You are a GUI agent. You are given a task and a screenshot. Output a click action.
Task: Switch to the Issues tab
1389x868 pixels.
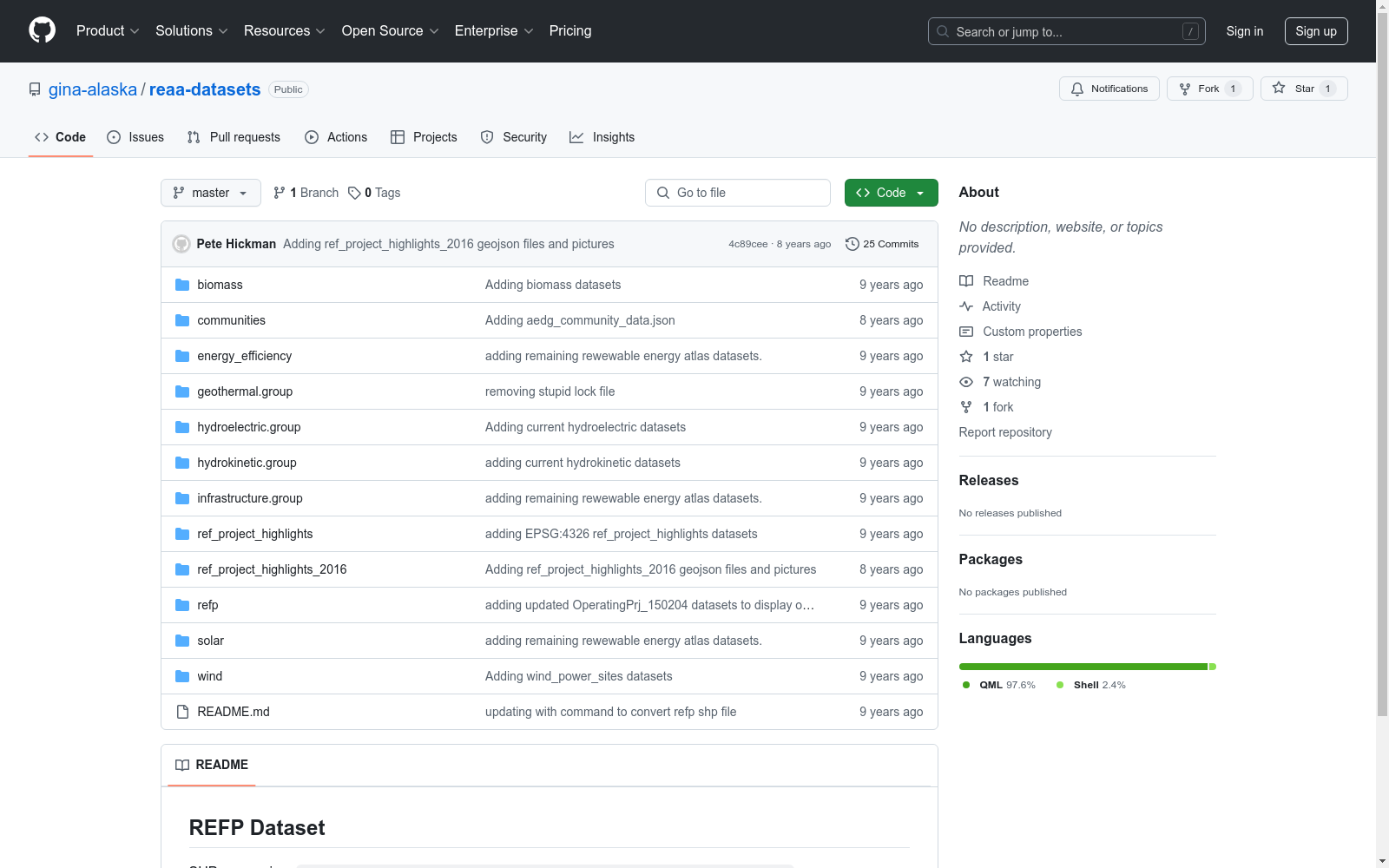[135, 137]
